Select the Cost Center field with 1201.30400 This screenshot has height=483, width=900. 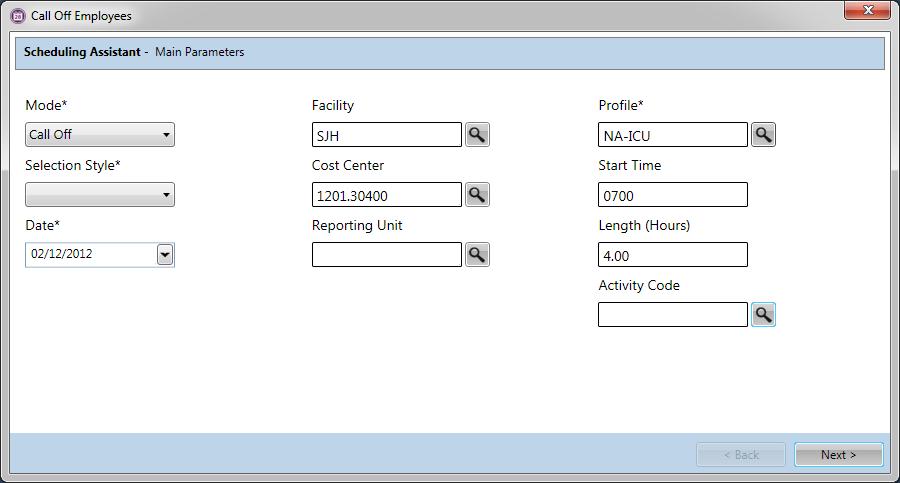point(386,195)
